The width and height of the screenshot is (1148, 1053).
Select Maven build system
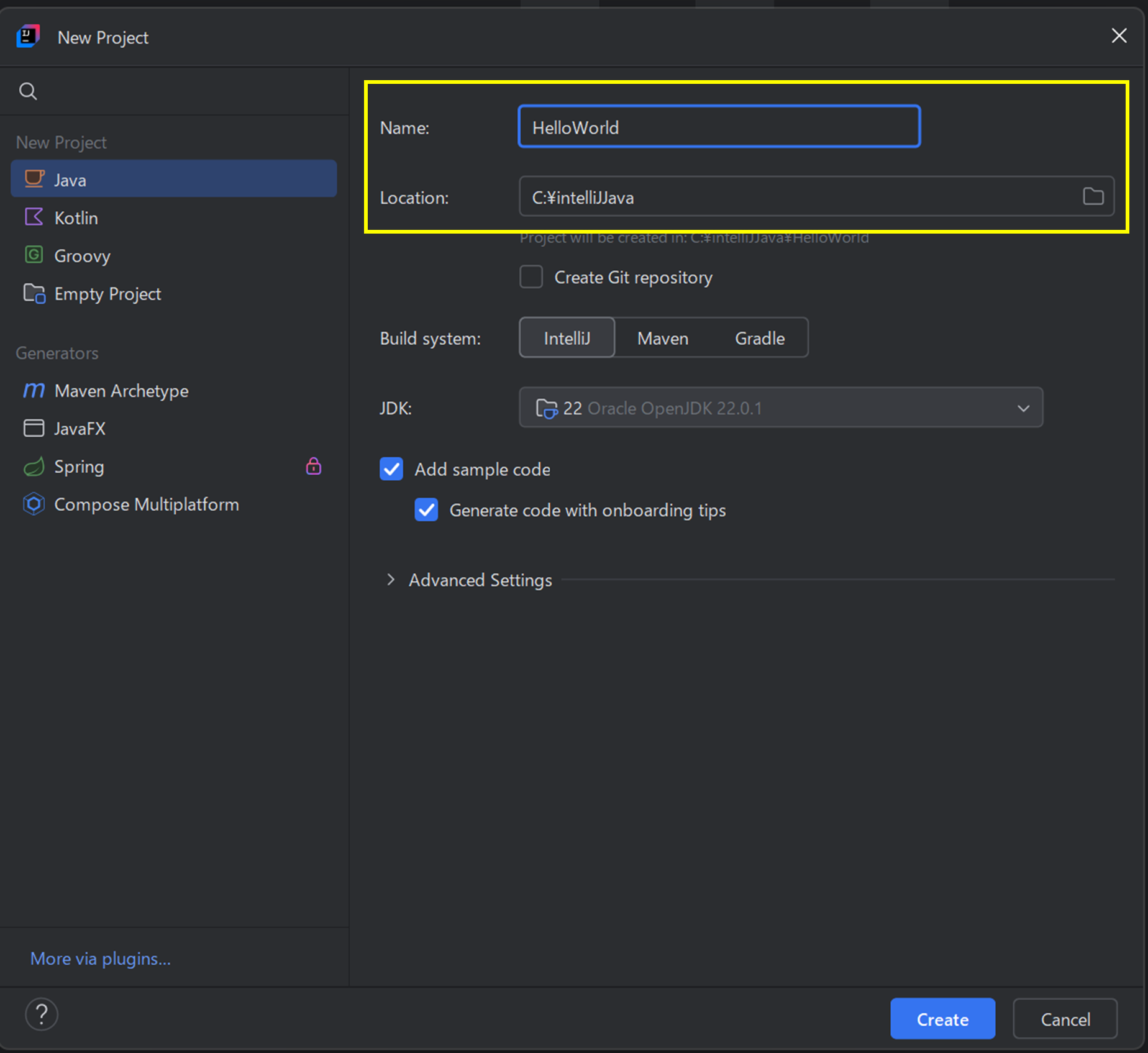tap(663, 338)
